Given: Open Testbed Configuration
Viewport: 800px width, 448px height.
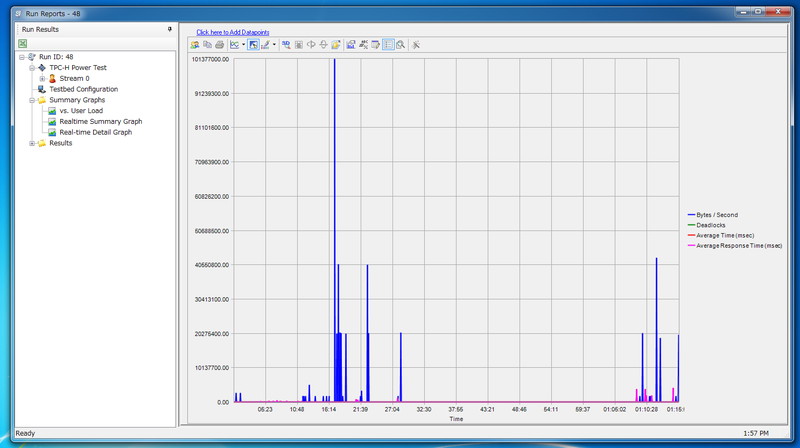Looking at the screenshot, I should (84, 89).
